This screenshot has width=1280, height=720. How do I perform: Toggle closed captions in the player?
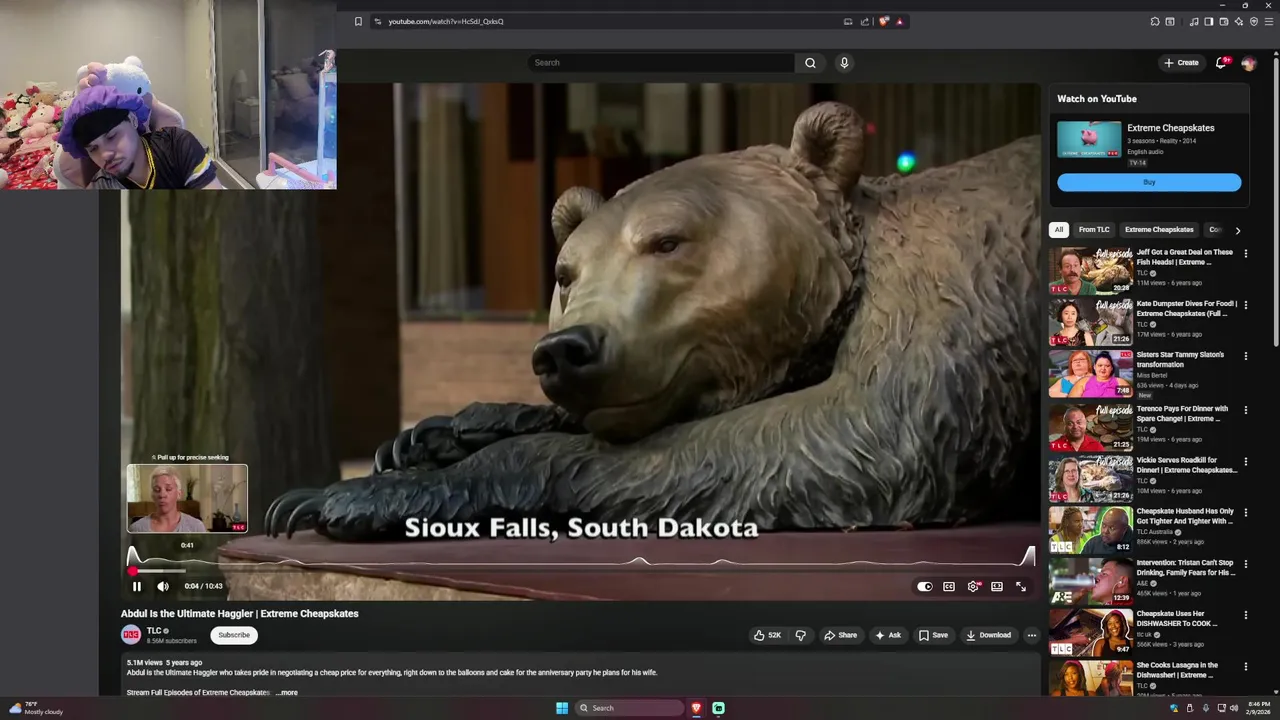point(949,587)
